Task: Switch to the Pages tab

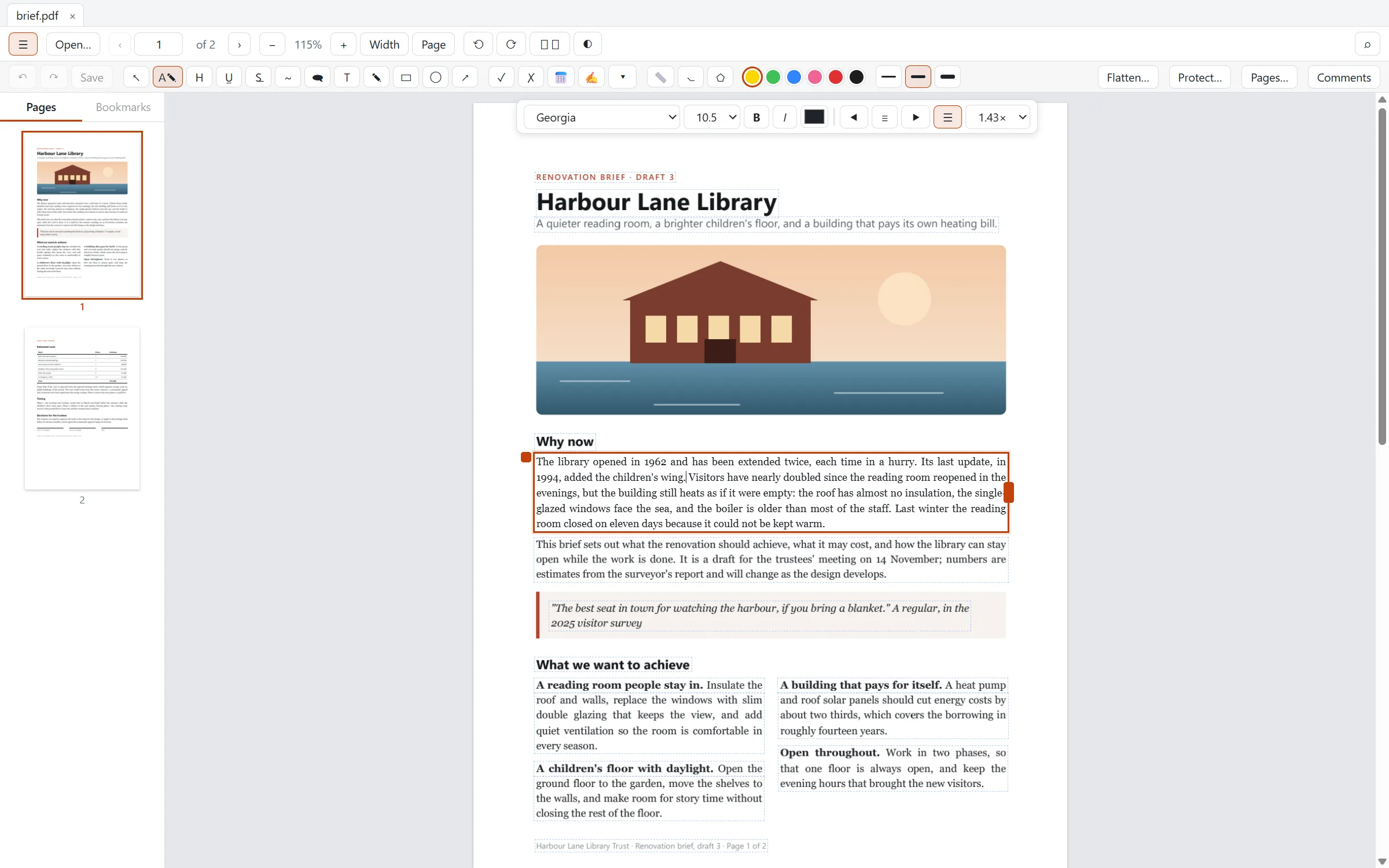Action: (41, 107)
